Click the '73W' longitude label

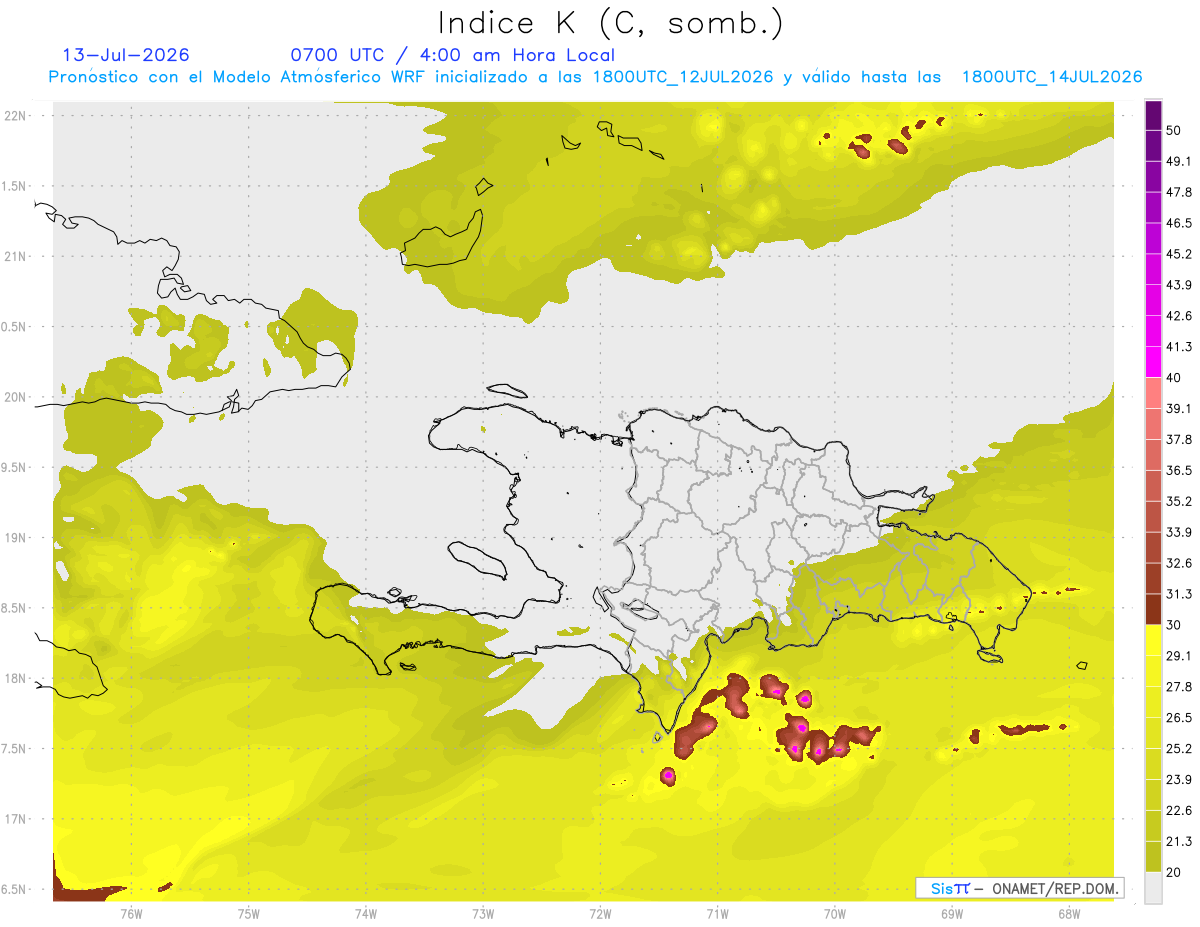[x=483, y=914]
